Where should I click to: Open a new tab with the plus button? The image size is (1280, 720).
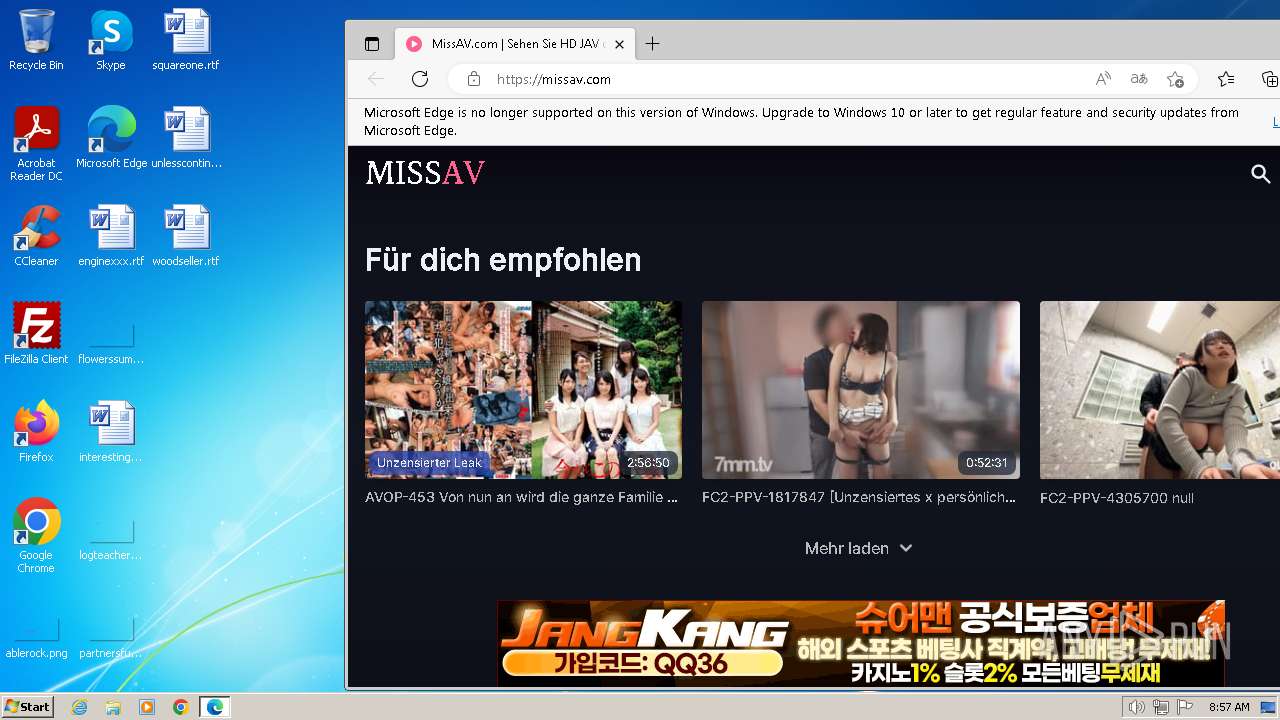(653, 44)
